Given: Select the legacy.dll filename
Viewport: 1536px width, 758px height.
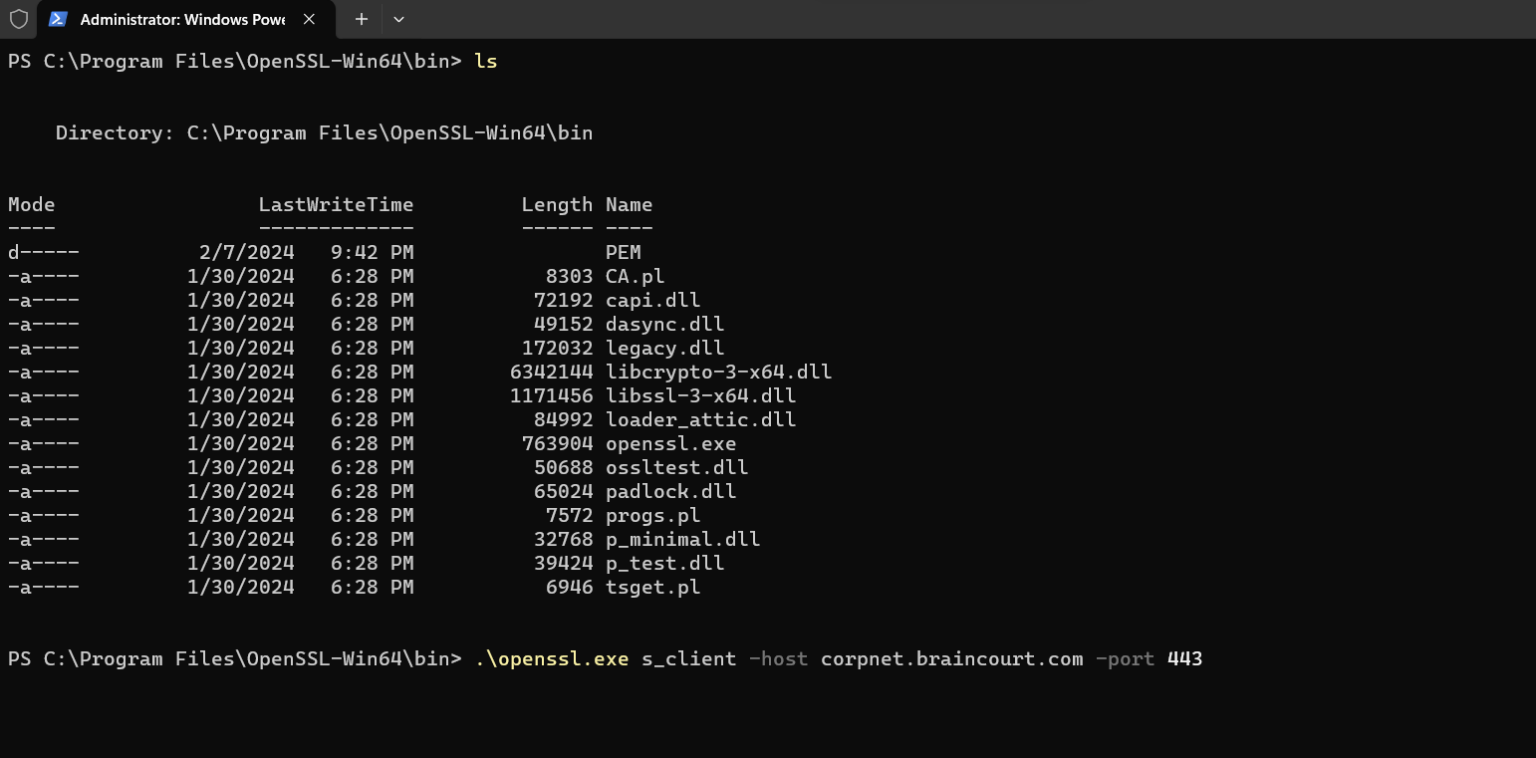Looking at the screenshot, I should pyautogui.click(x=665, y=347).
